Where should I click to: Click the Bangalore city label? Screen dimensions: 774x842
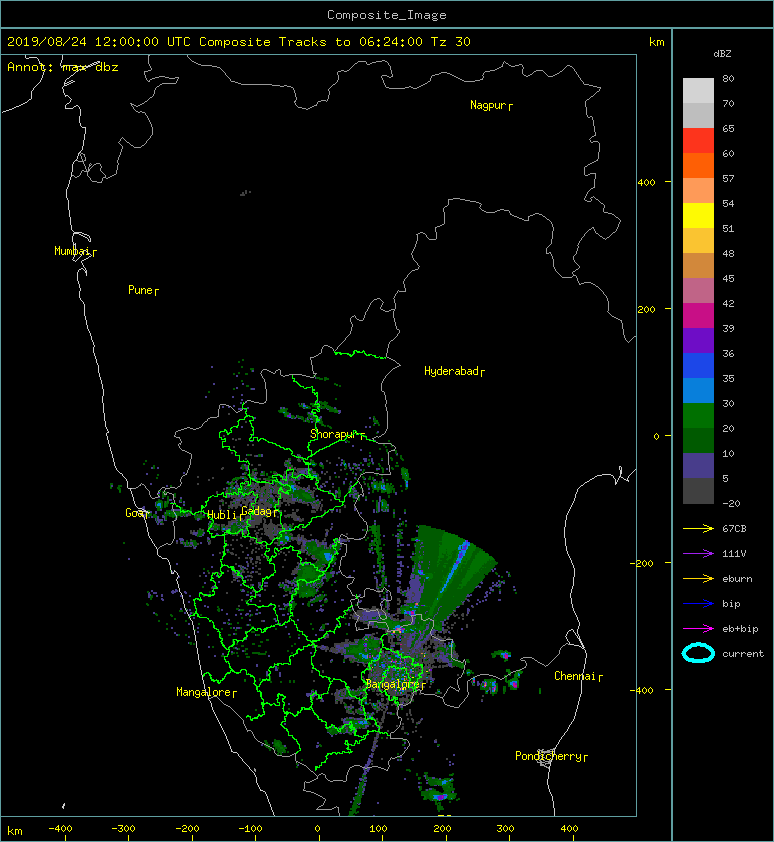[x=395, y=684]
